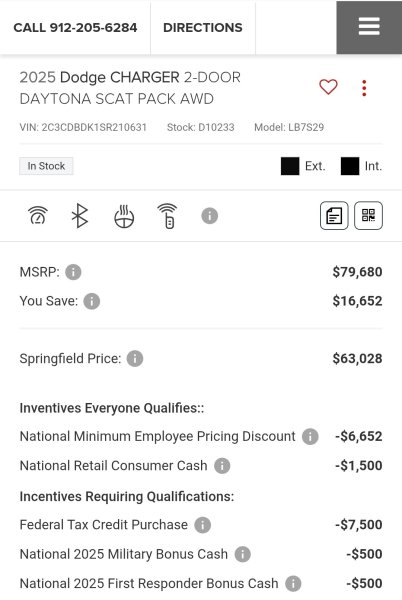Click the 2025 Dodge Charger vehicle title

click(x=130, y=88)
